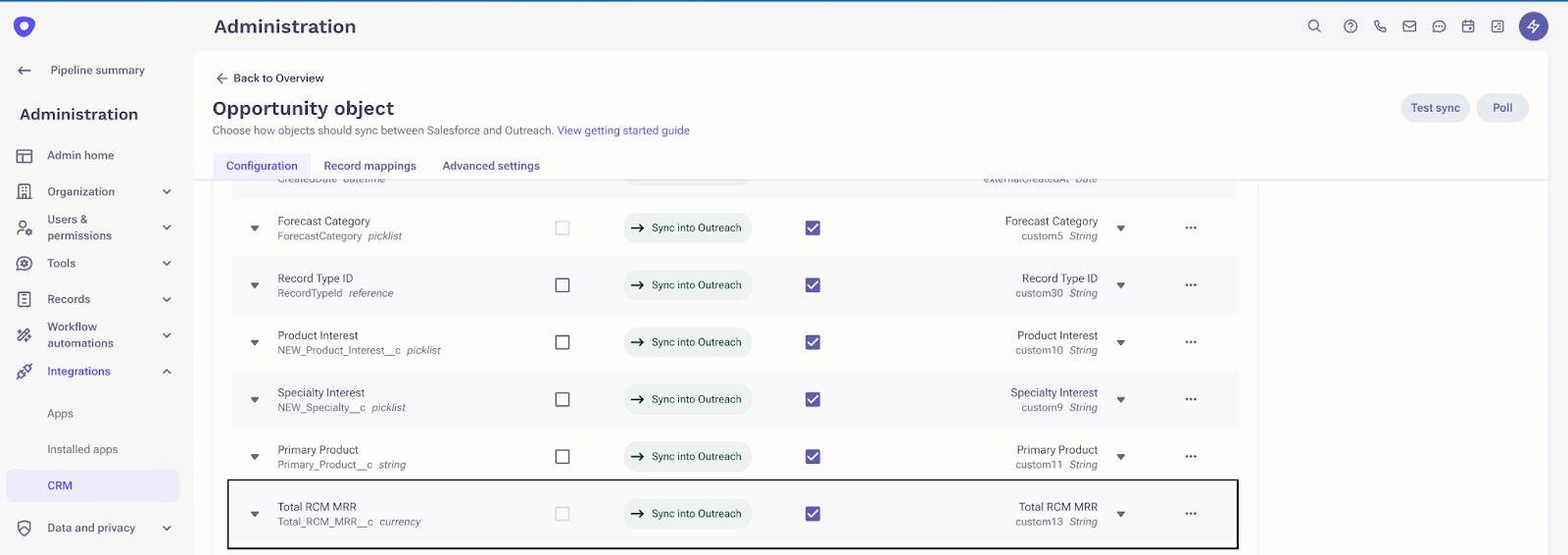The width and height of the screenshot is (1568, 555).
Task: Open Outreach field dropdown for Record Type ID
Action: click(x=1121, y=286)
